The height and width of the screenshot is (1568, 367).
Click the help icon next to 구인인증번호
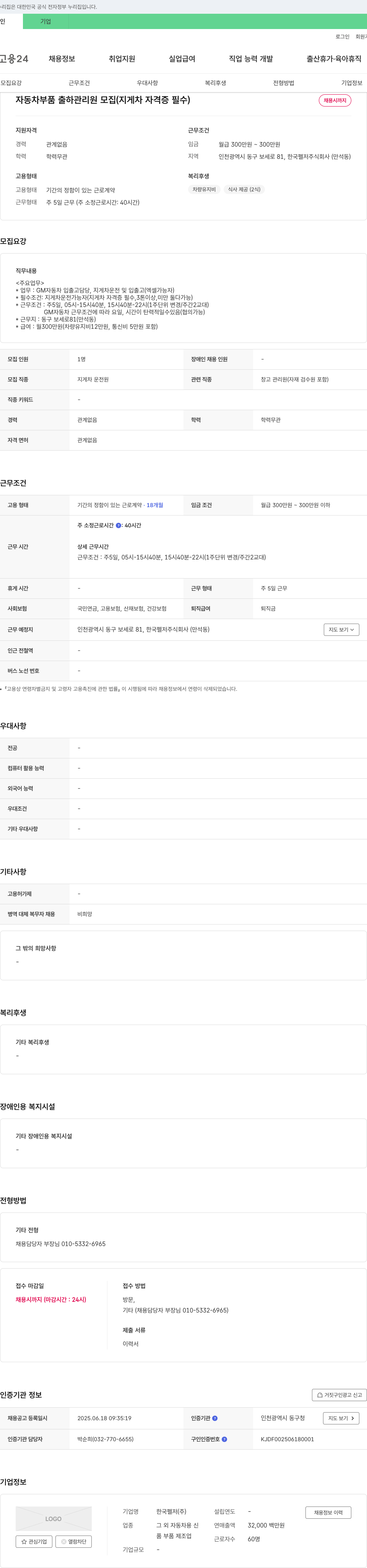pos(224,1439)
